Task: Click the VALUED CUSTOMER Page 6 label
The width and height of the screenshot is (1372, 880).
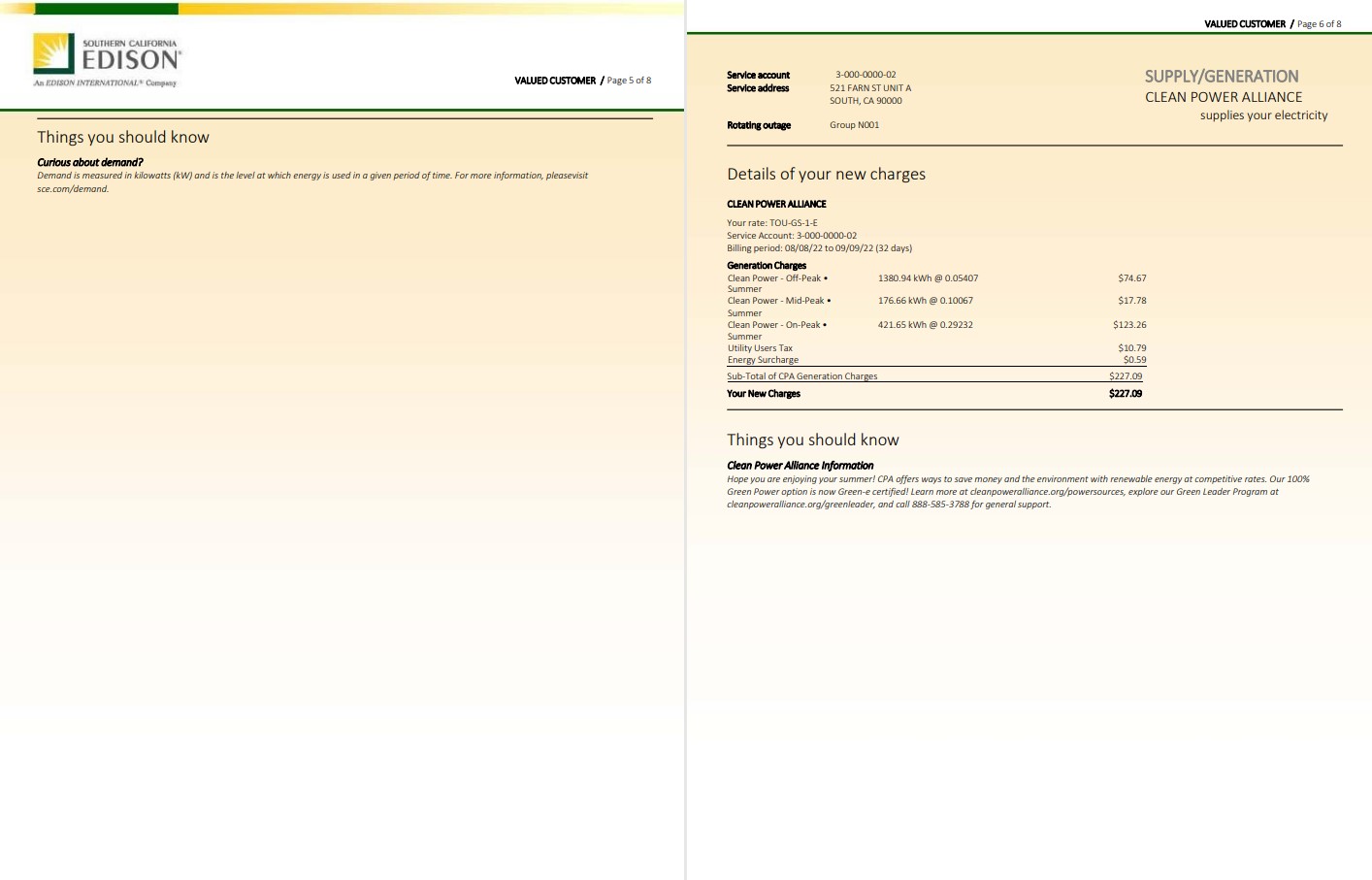Action: pyautogui.click(x=1271, y=23)
